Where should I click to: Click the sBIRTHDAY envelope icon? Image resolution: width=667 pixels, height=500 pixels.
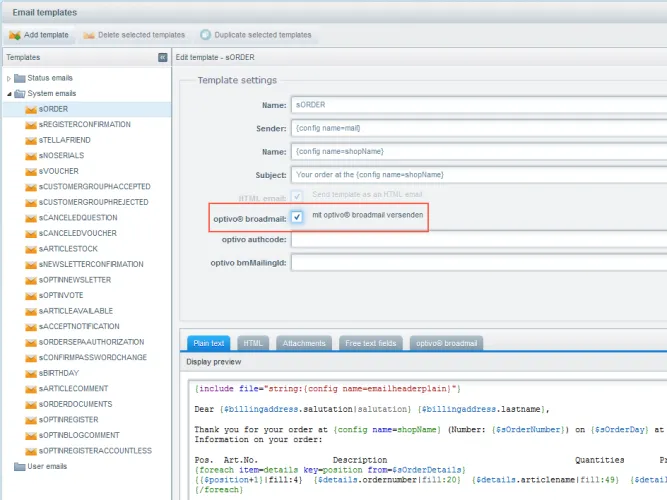(31, 373)
